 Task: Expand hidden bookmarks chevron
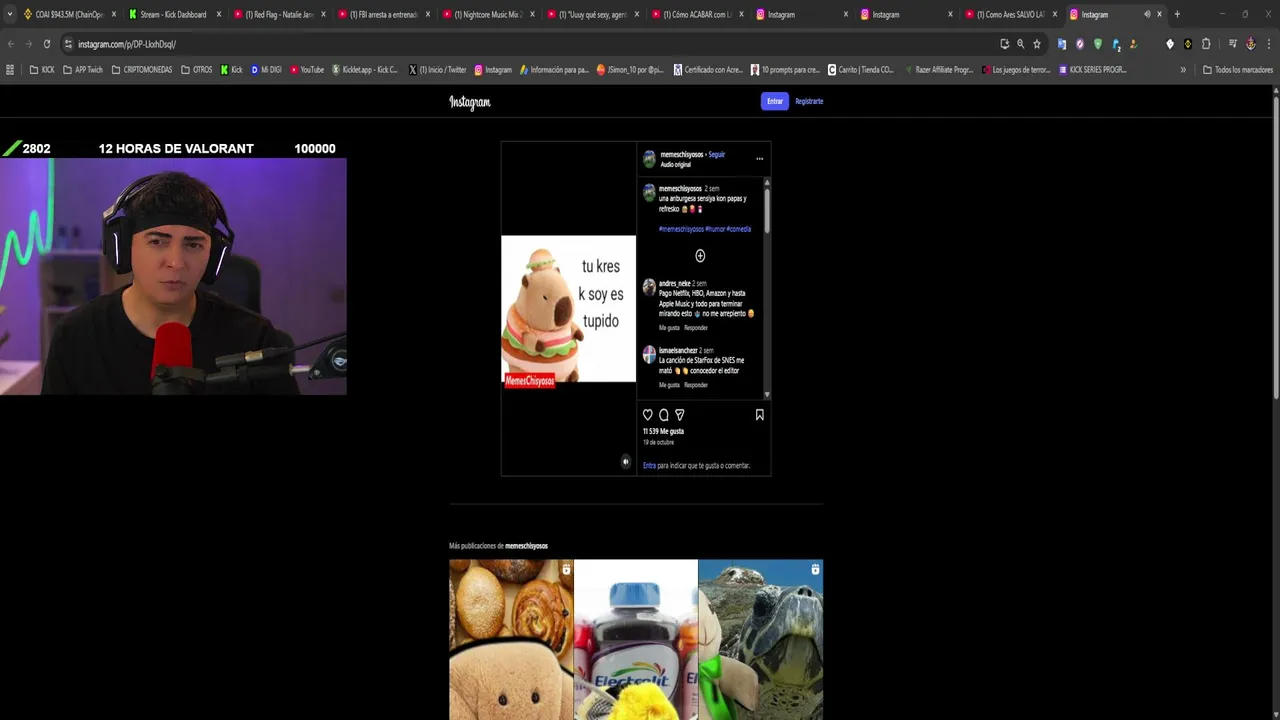point(1183,70)
